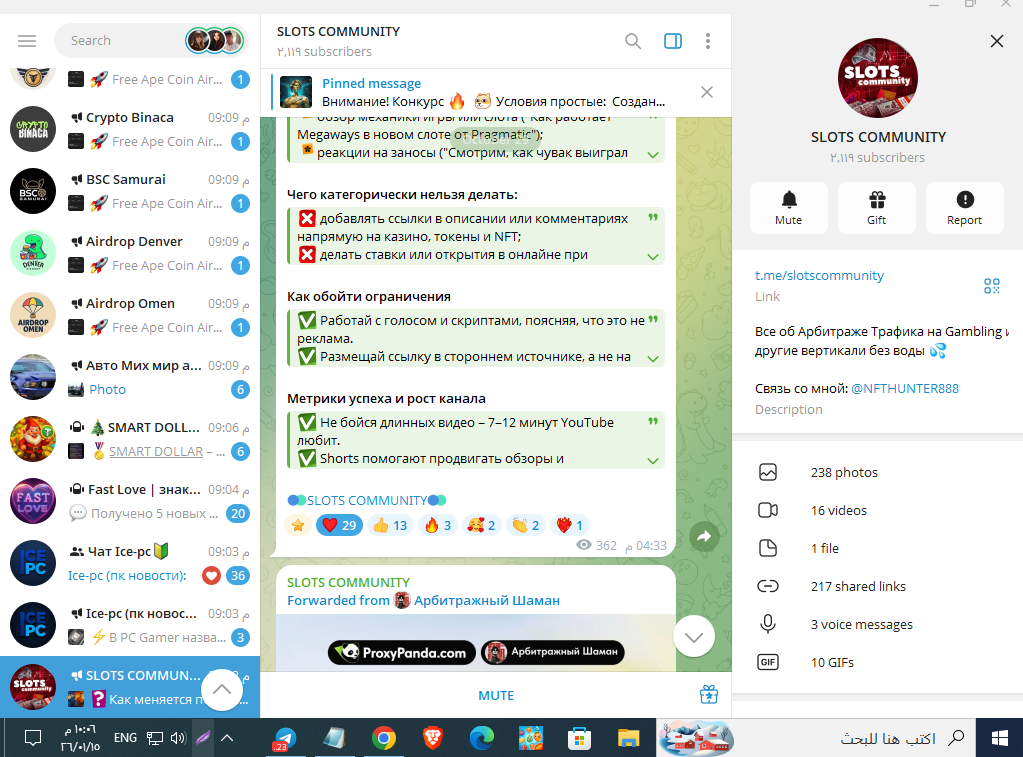
Task: Launch Google Chrome from the taskbar
Action: point(384,738)
